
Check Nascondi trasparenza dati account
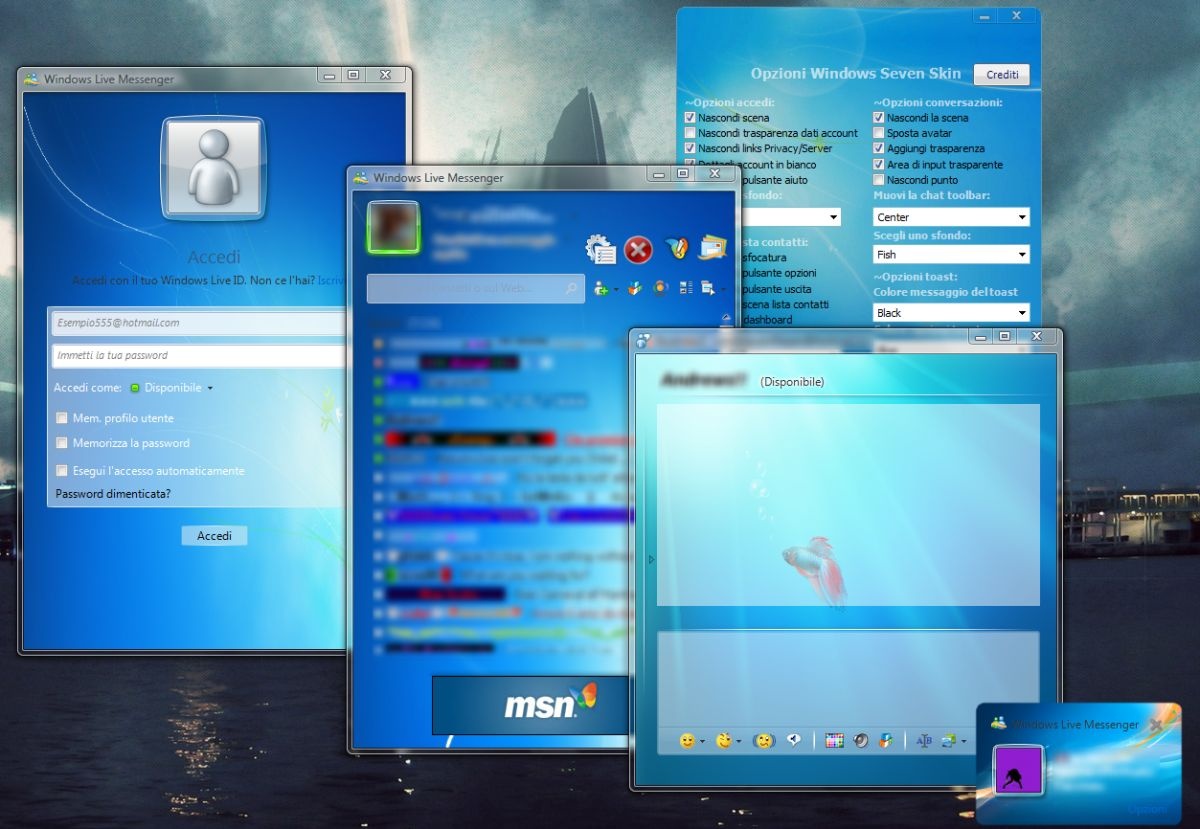click(x=690, y=133)
